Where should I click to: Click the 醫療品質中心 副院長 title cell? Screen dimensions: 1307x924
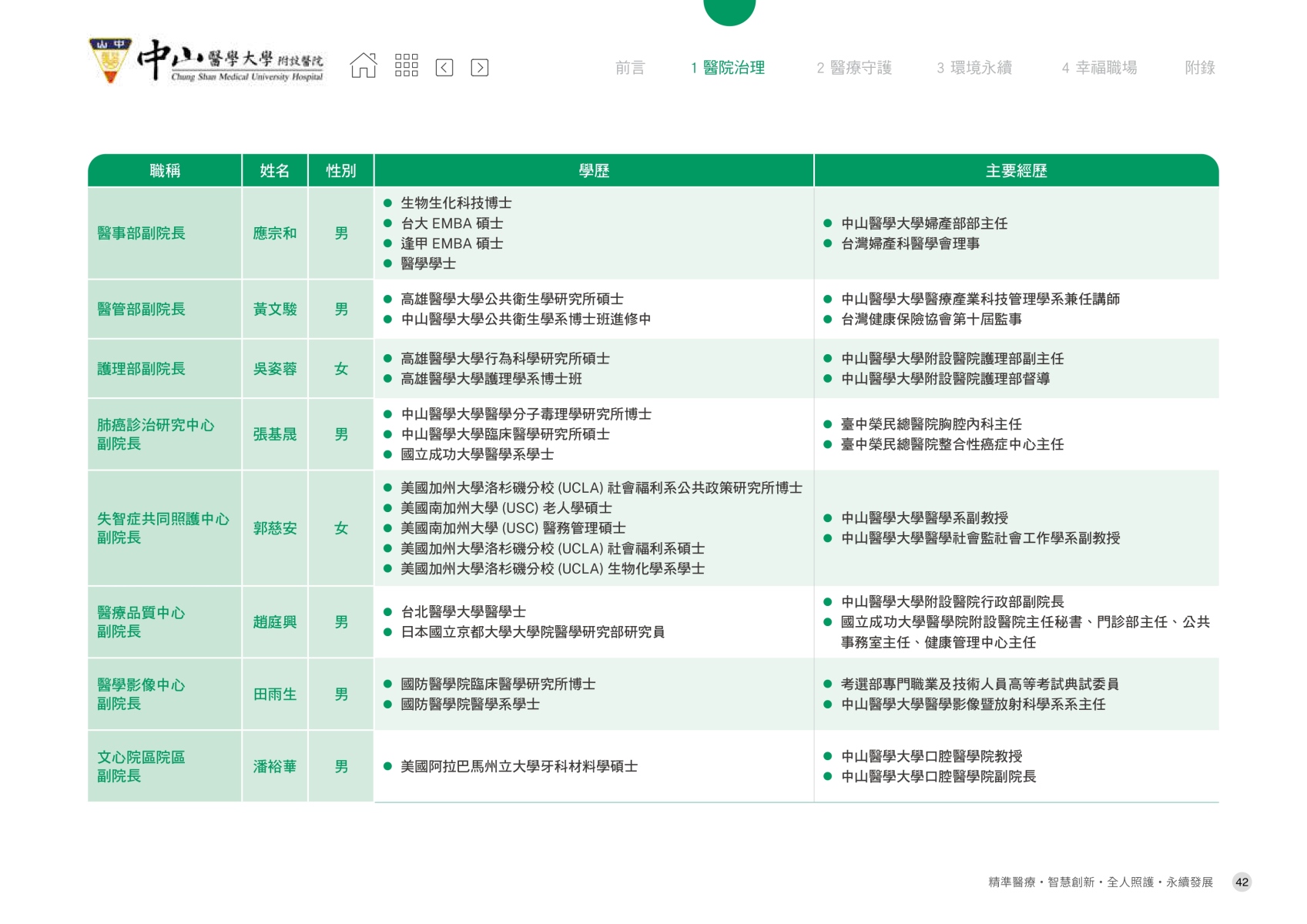point(142,622)
